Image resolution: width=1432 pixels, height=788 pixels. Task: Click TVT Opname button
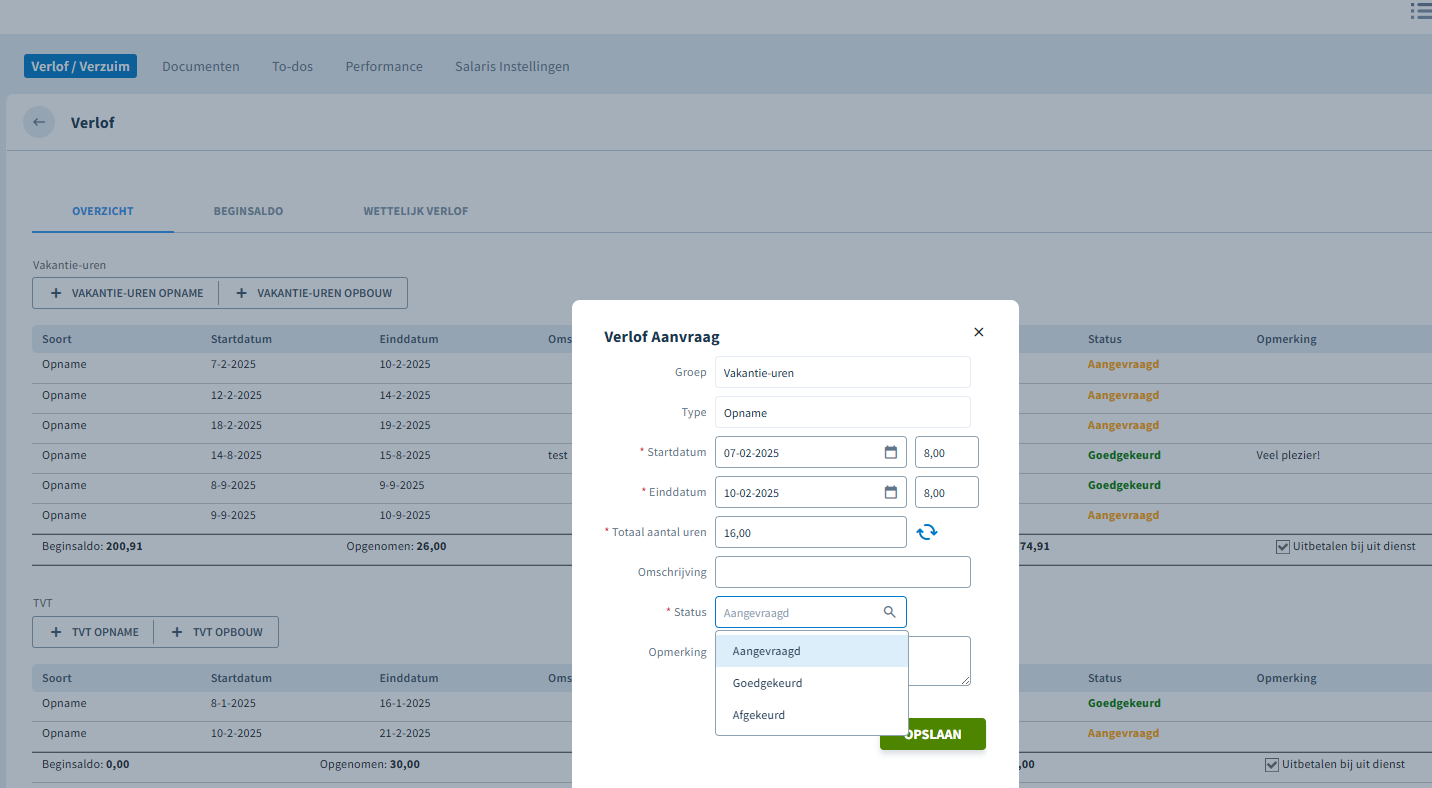[x=94, y=632]
